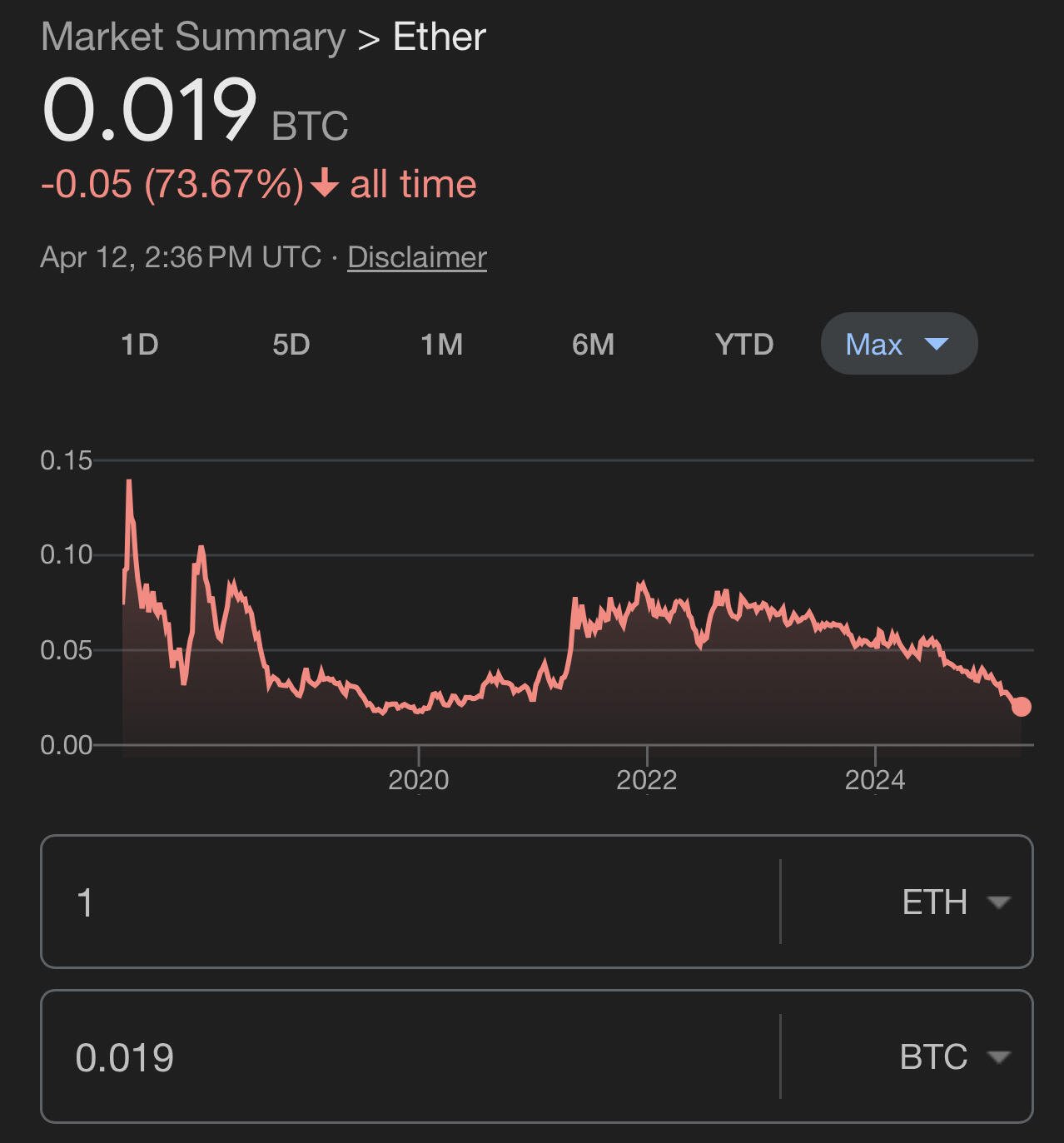This screenshot has height=1143, width=1064.
Task: Focus the BTC amount field showing 0.019
Action: [411, 1056]
